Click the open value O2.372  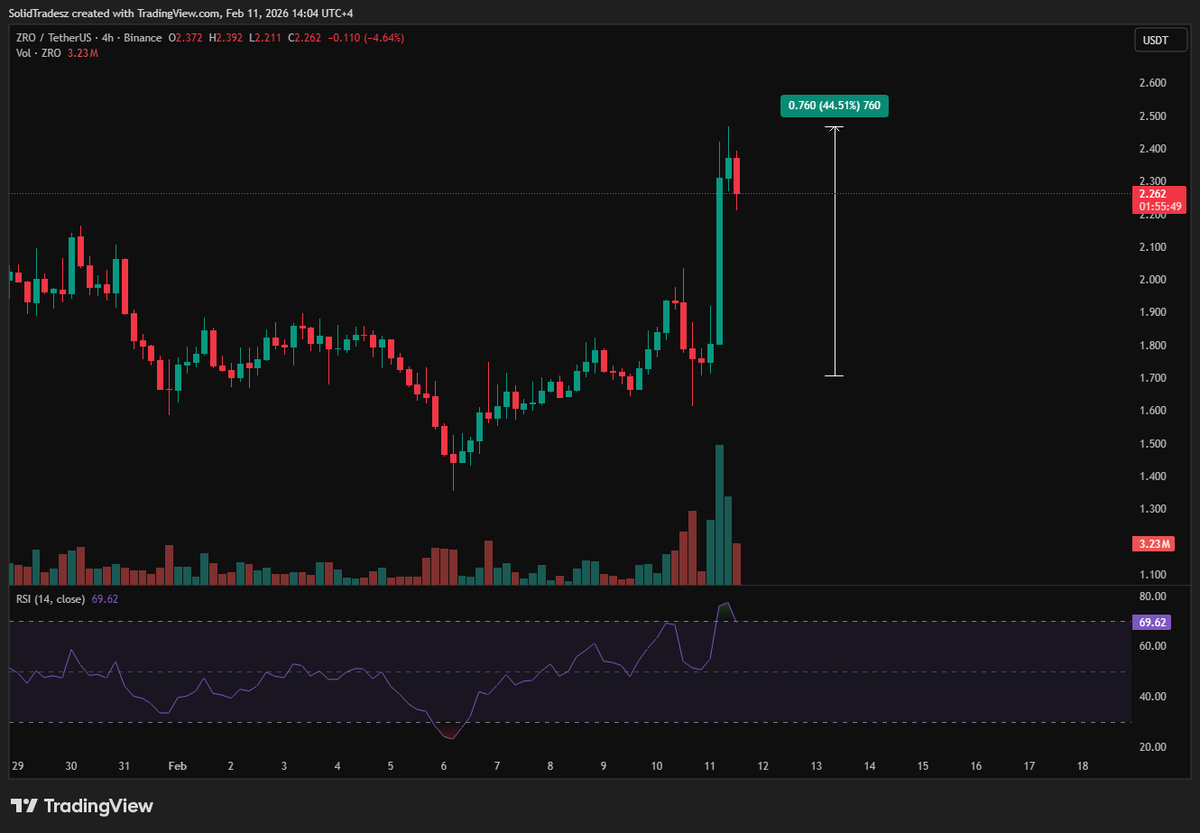[187, 38]
